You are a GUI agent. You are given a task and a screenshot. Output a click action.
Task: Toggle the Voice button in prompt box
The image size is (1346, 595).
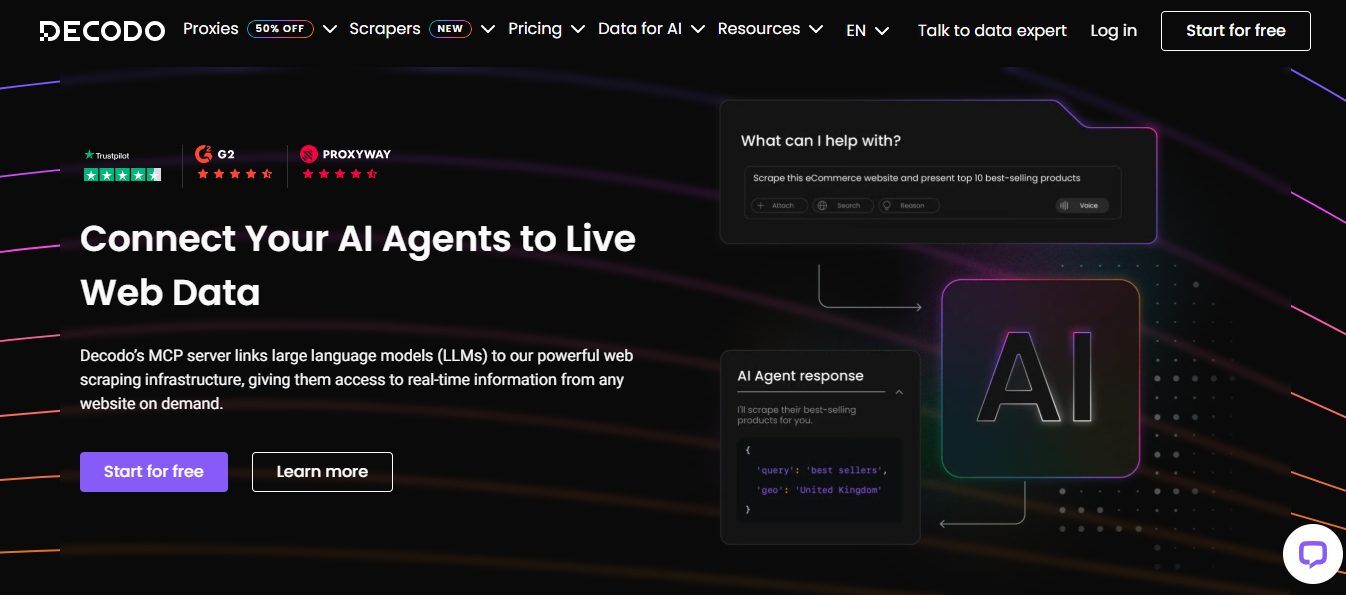(x=1081, y=205)
